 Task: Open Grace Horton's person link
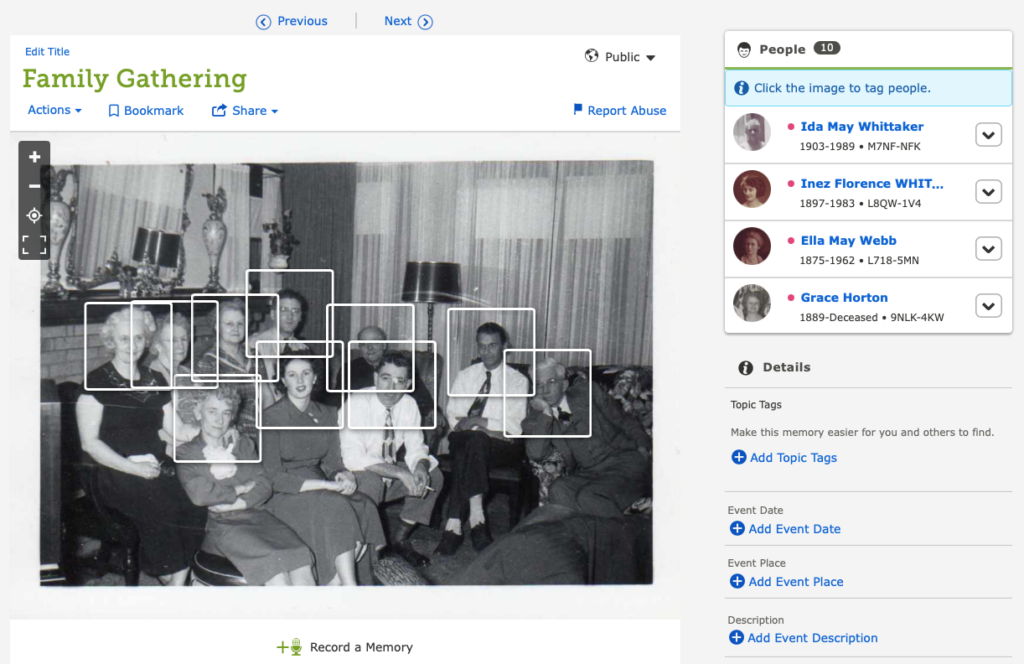[844, 298]
